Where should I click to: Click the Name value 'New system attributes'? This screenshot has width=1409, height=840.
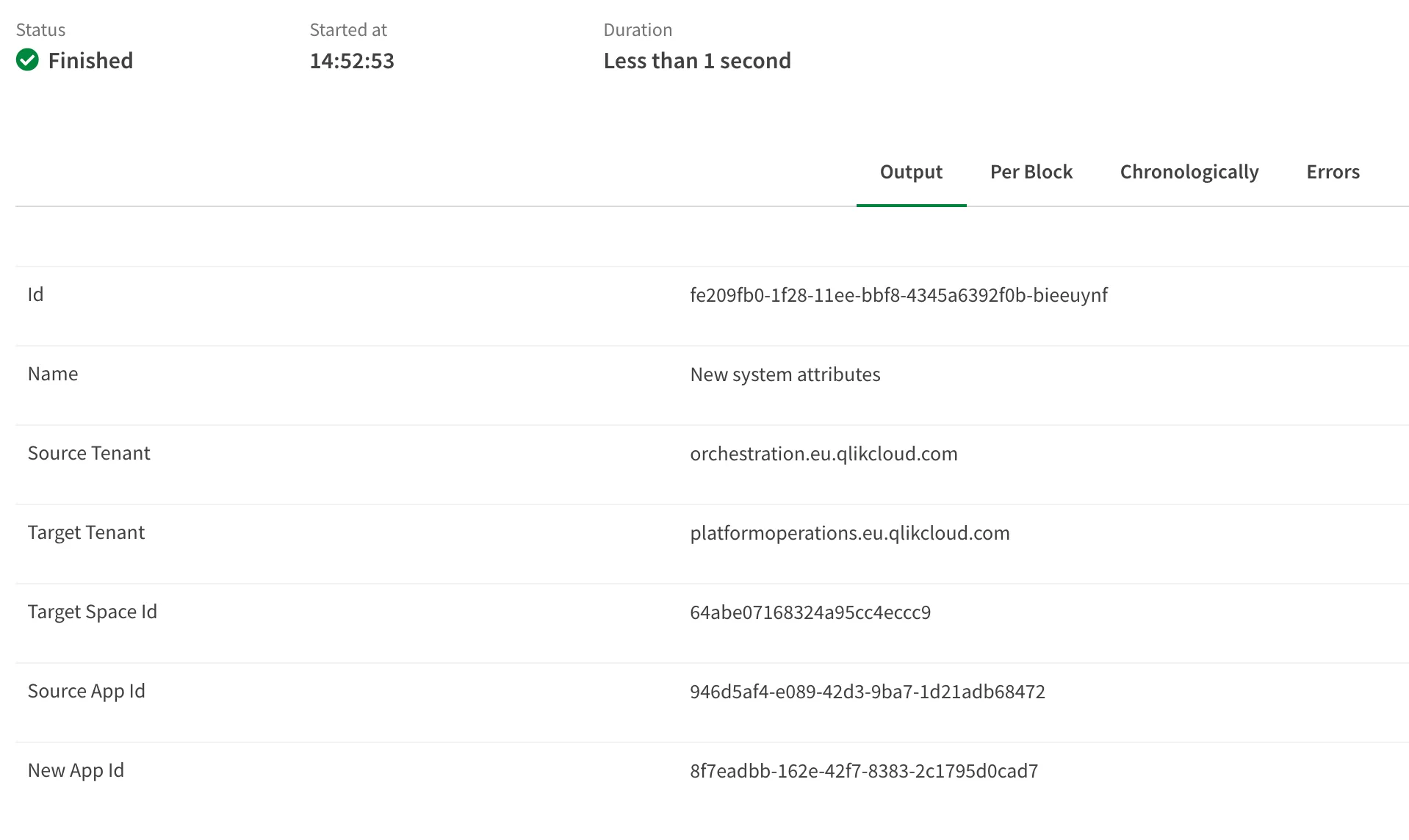785,374
